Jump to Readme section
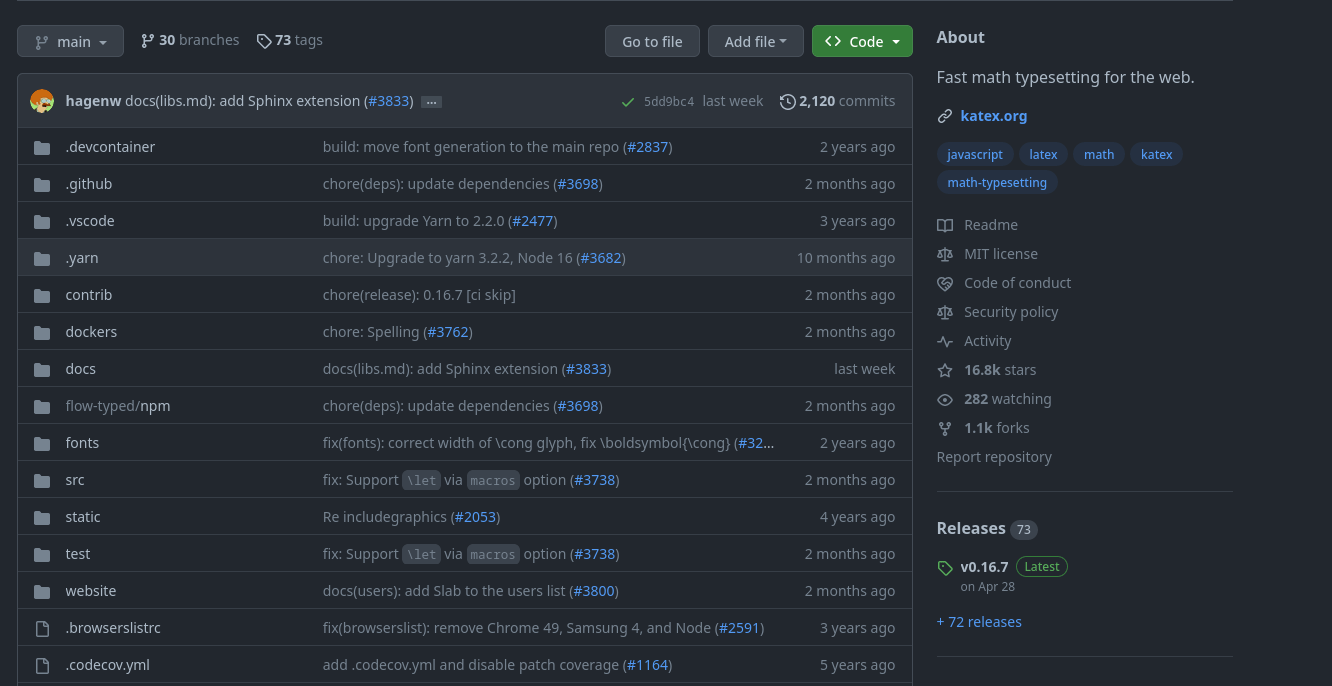 coord(978,225)
